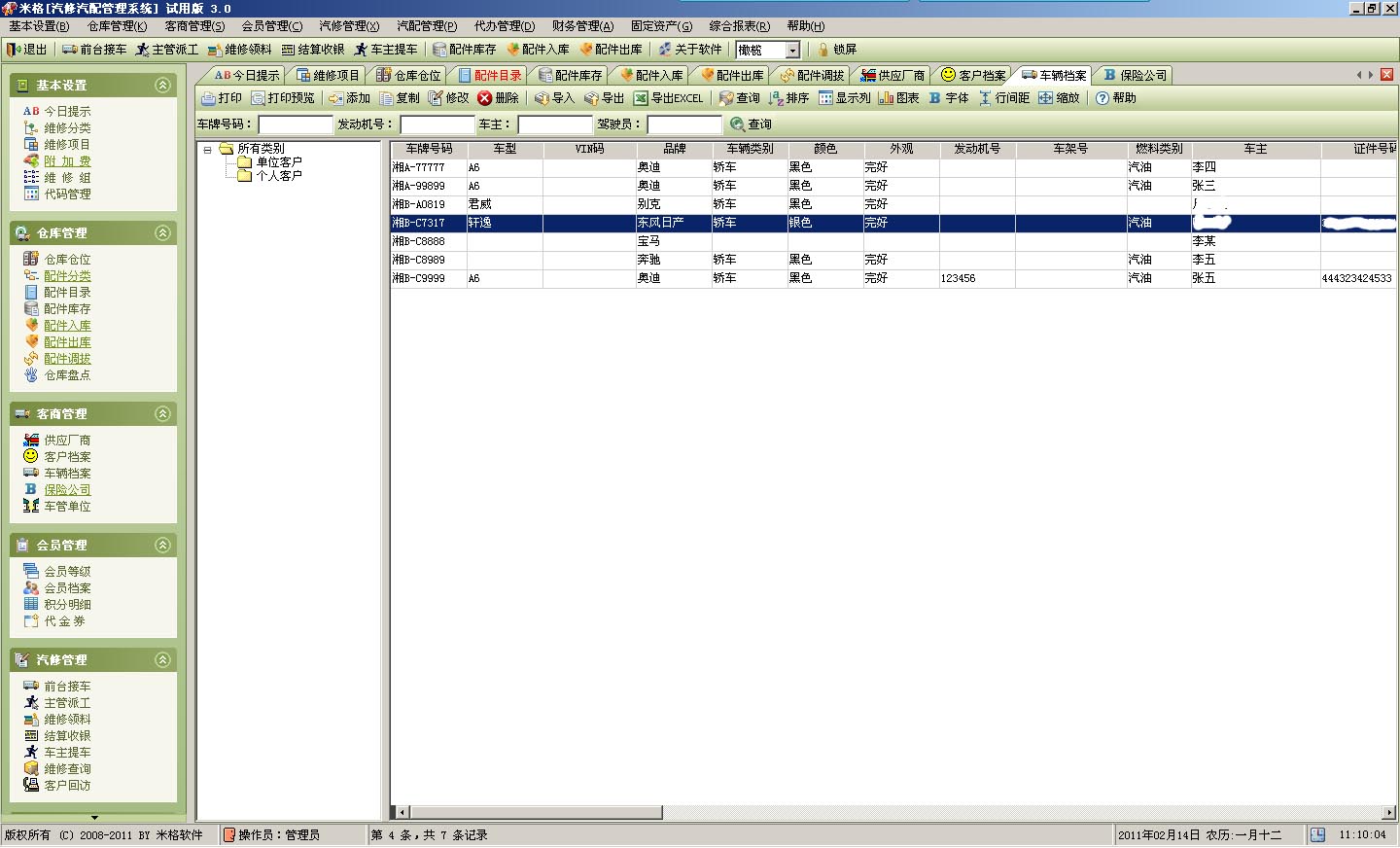Click the 导出EXCEL export button

[x=668, y=98]
